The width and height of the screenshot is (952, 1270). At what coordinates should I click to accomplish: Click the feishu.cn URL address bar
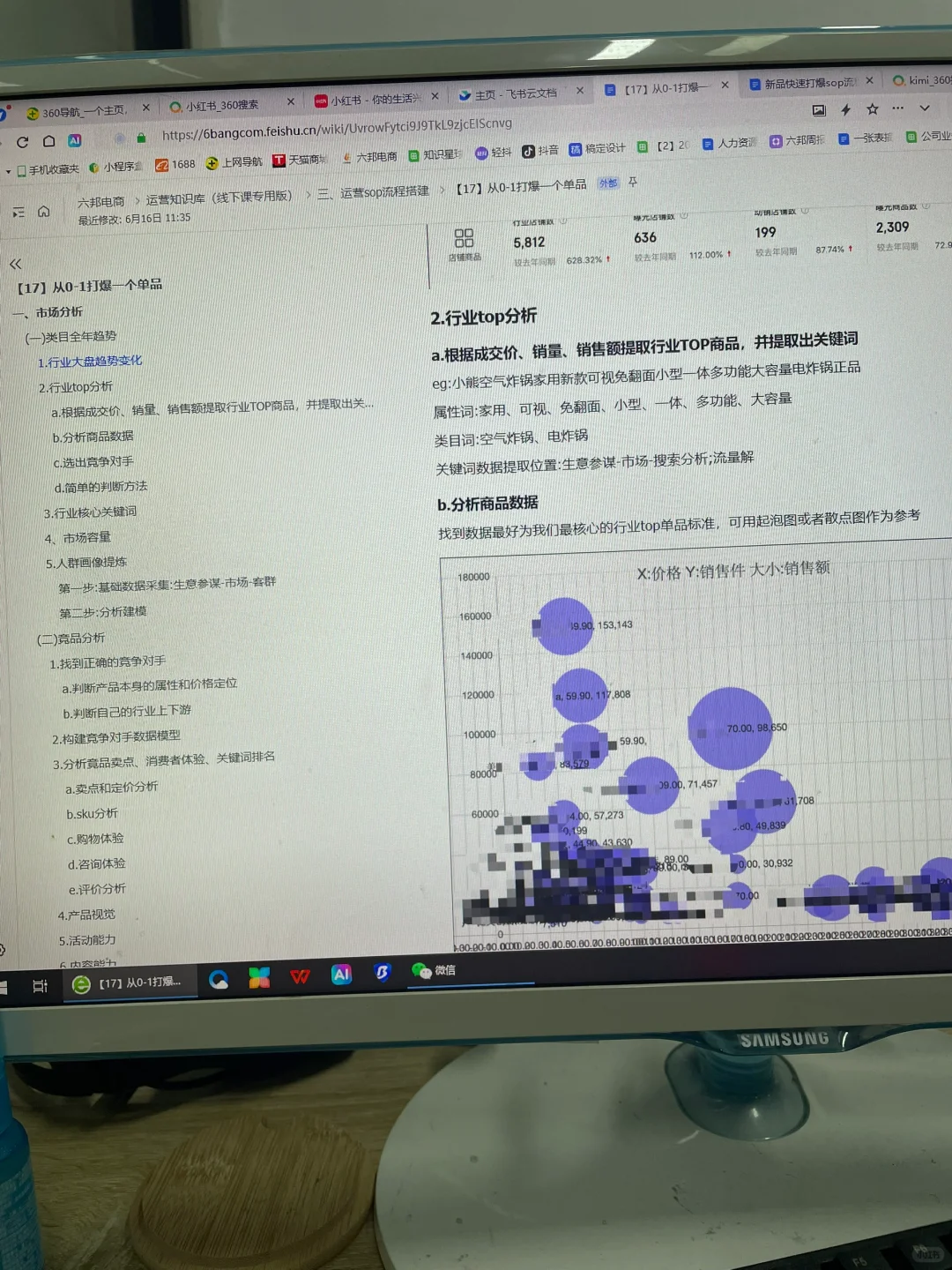pos(337,129)
